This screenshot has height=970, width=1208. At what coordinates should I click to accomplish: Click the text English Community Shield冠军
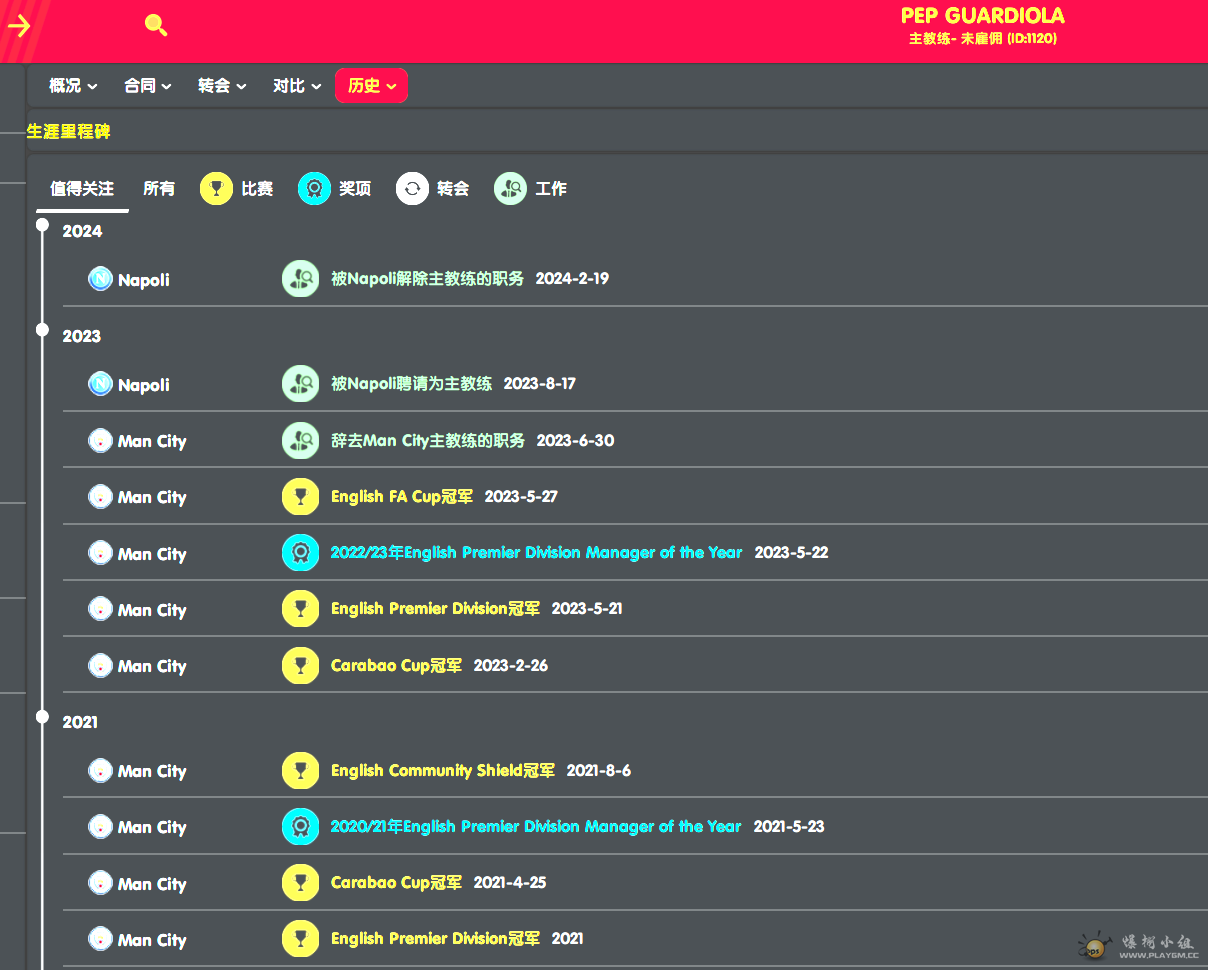[443, 771]
